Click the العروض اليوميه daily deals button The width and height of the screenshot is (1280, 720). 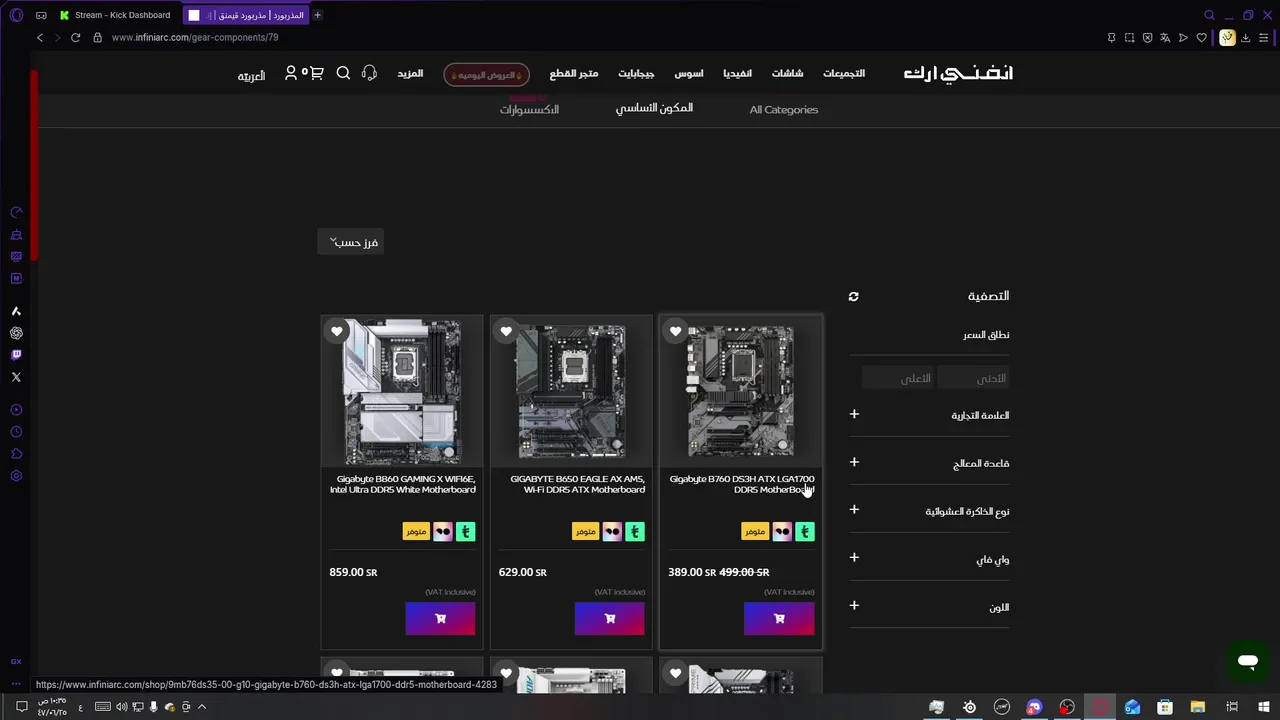coord(486,75)
